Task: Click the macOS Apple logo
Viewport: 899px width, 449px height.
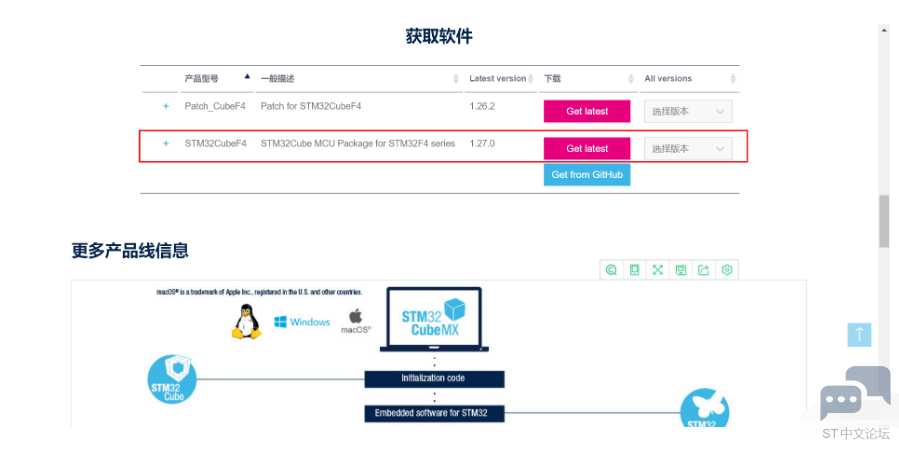Action: 355,321
